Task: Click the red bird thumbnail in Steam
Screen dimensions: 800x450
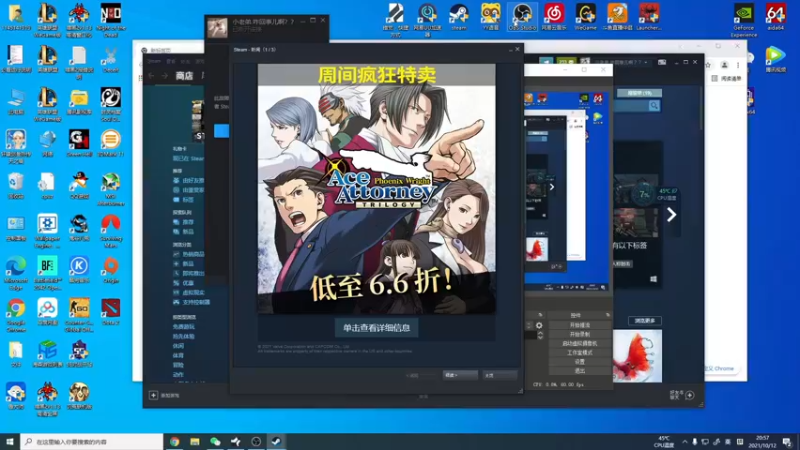Action: [x=637, y=356]
